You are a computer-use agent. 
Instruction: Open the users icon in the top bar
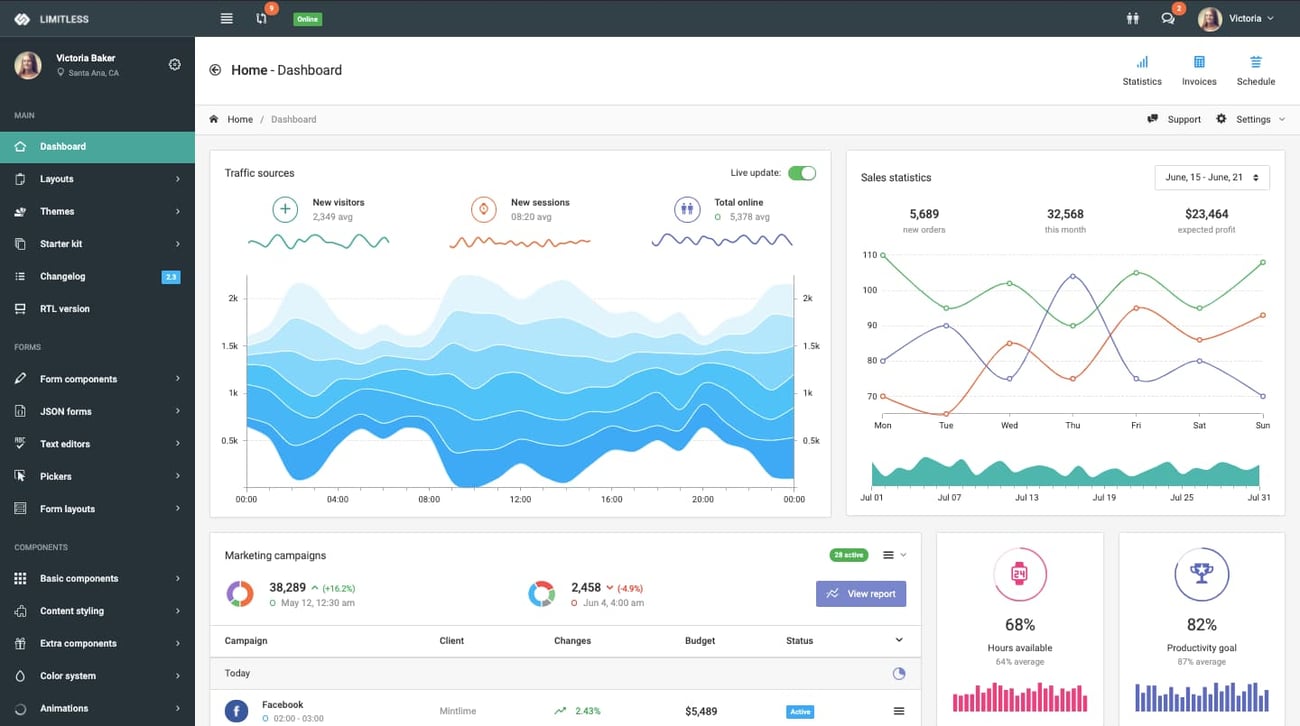click(x=1131, y=18)
